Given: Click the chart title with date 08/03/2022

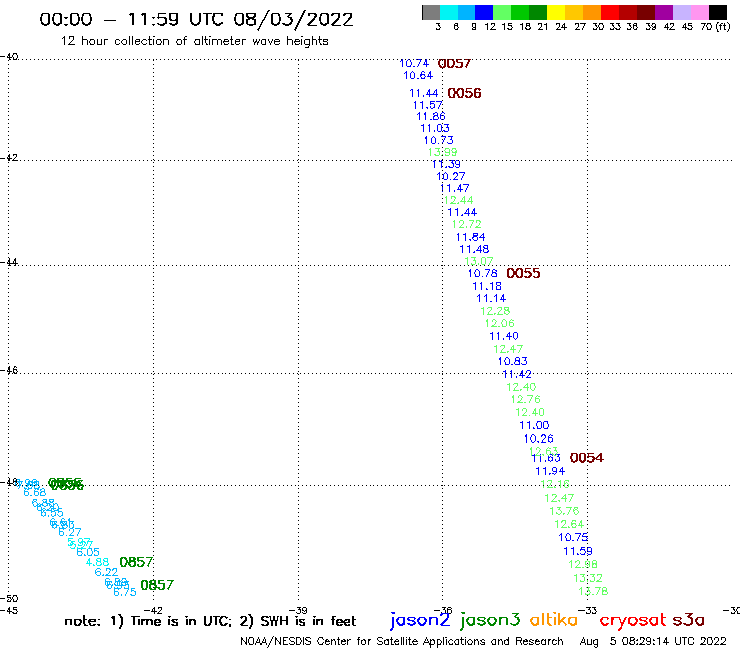Looking at the screenshot, I should pos(196,20).
